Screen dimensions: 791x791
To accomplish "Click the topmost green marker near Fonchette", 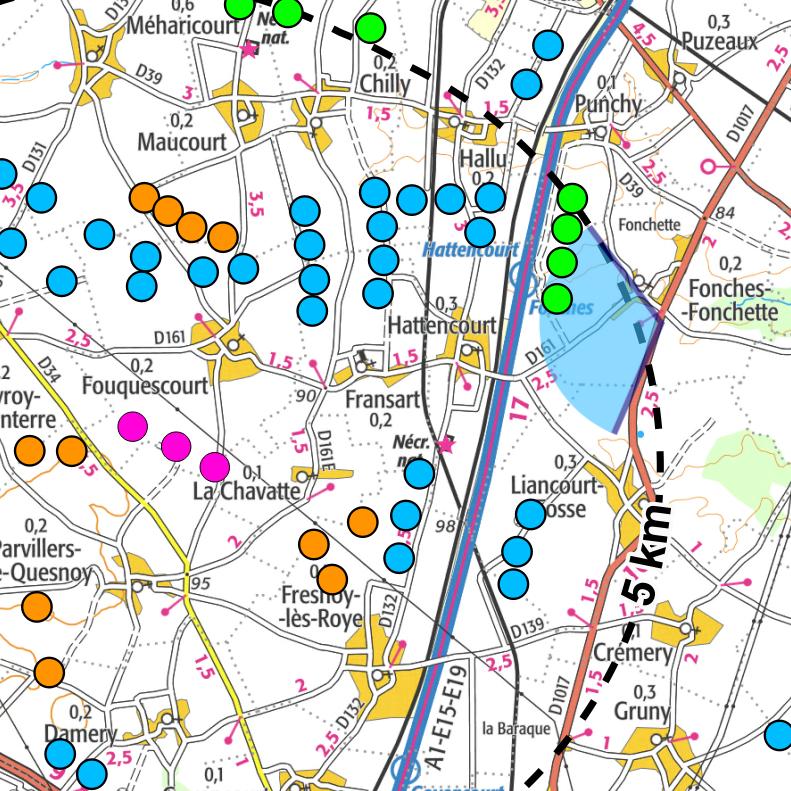I will (x=572, y=198).
